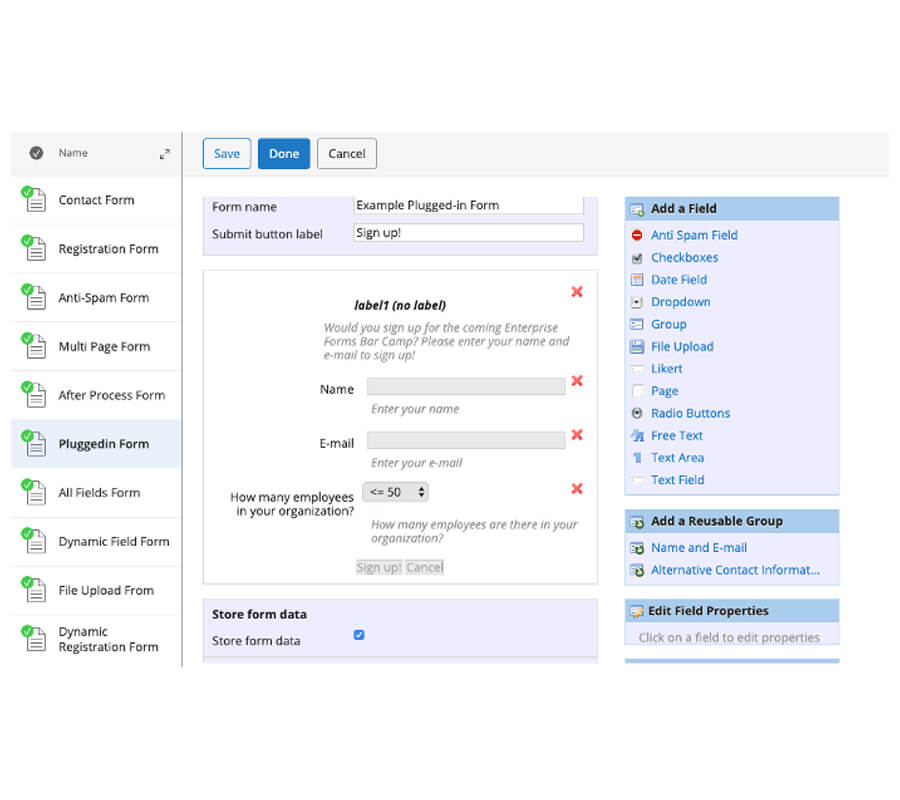Click the Save button
Viewport: 900px width, 800px height.
pos(227,153)
